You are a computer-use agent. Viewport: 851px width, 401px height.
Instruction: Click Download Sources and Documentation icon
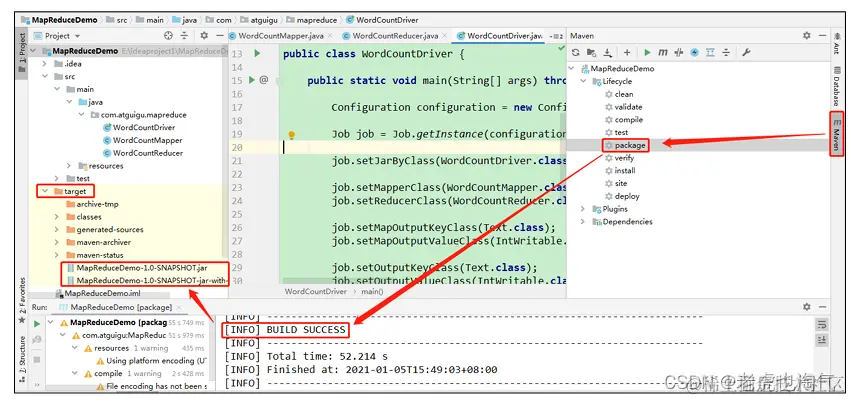(x=608, y=53)
